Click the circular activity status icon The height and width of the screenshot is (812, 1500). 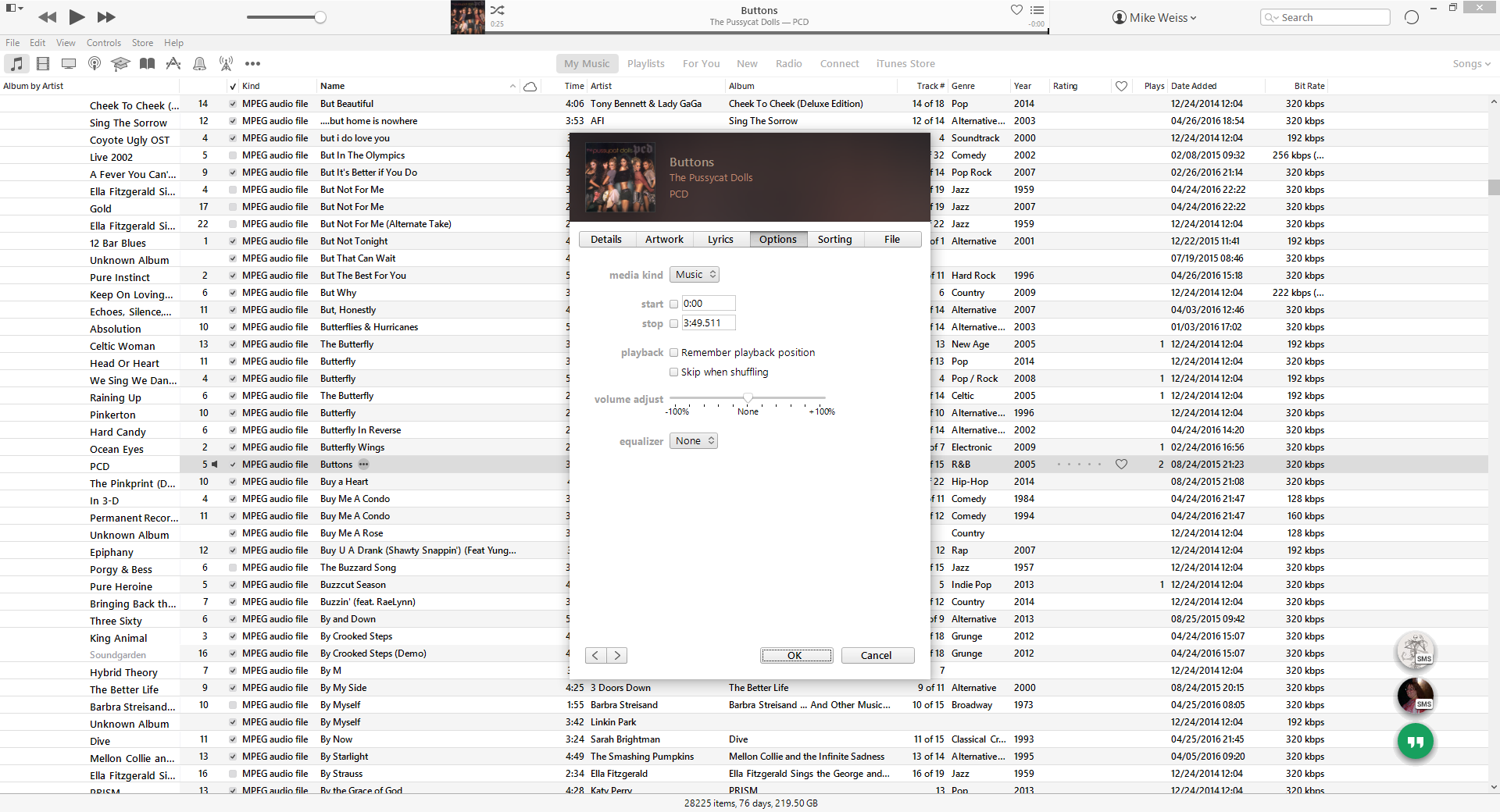[x=1411, y=17]
